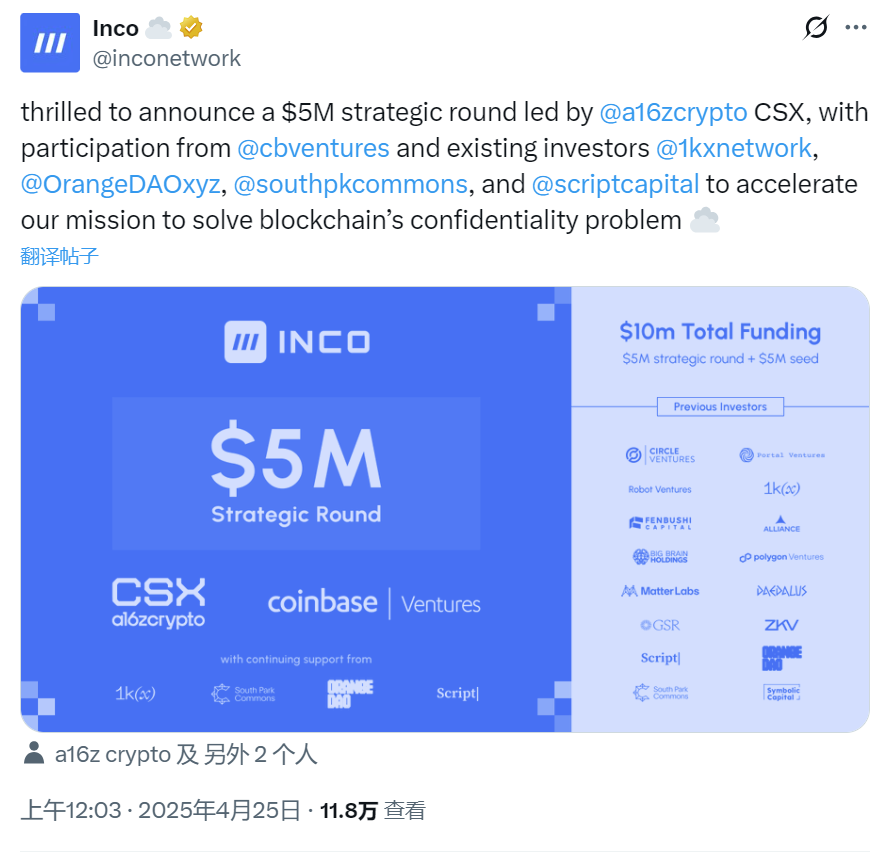
Task: Click the Inco profile avatar
Action: pos(50,42)
